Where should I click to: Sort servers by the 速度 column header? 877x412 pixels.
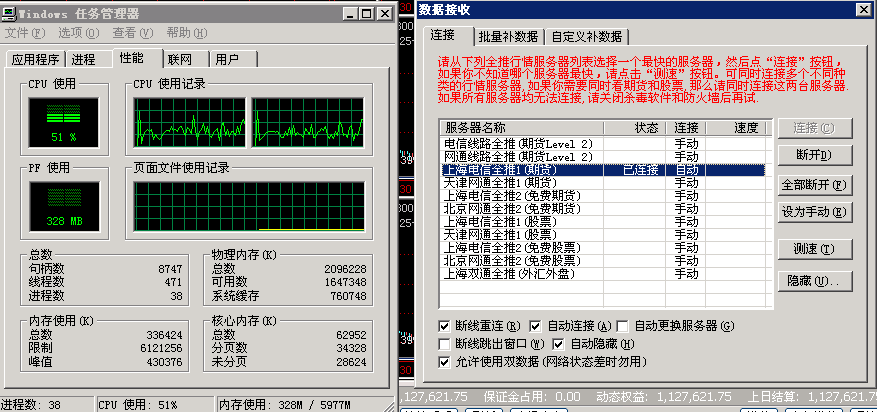[745, 128]
